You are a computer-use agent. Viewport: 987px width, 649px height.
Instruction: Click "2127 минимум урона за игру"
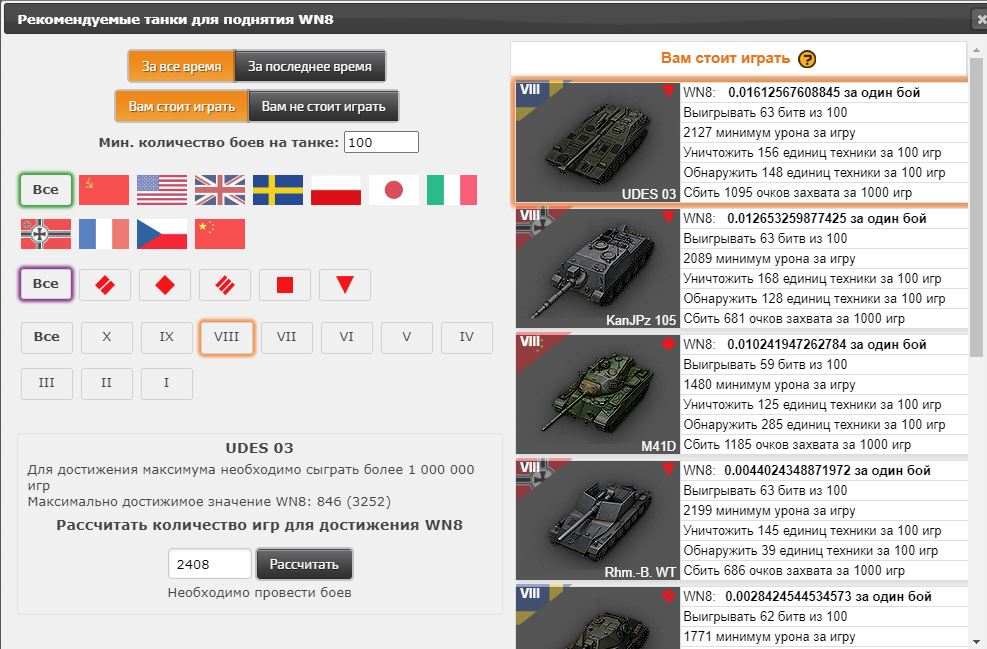[x=769, y=133]
